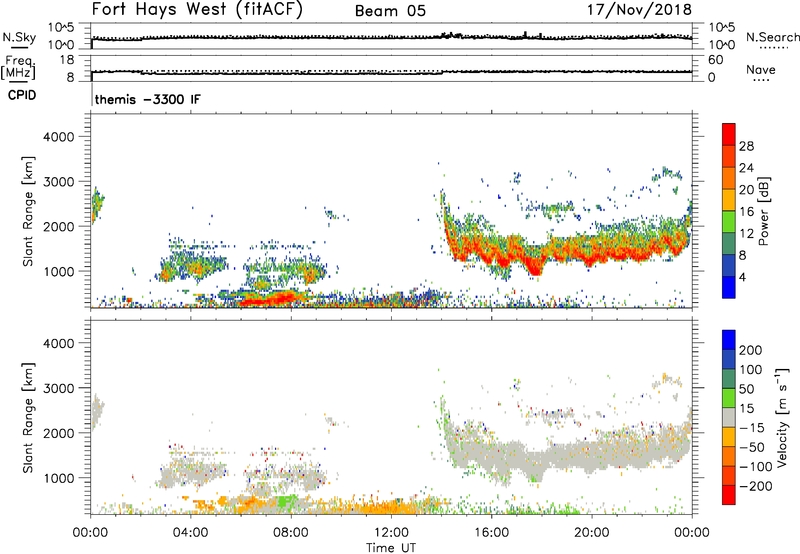Click the 'Nave' legend label

(x=761, y=69)
